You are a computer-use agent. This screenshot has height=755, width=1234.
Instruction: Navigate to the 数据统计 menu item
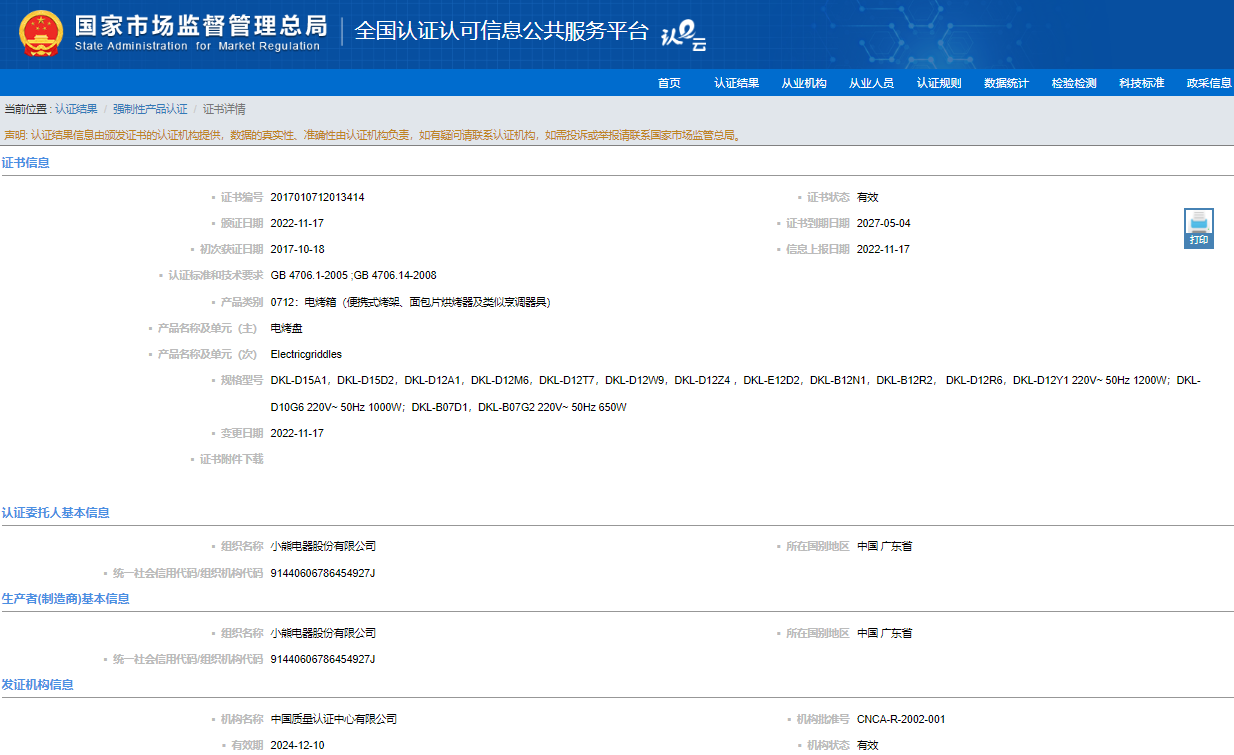click(x=1006, y=83)
